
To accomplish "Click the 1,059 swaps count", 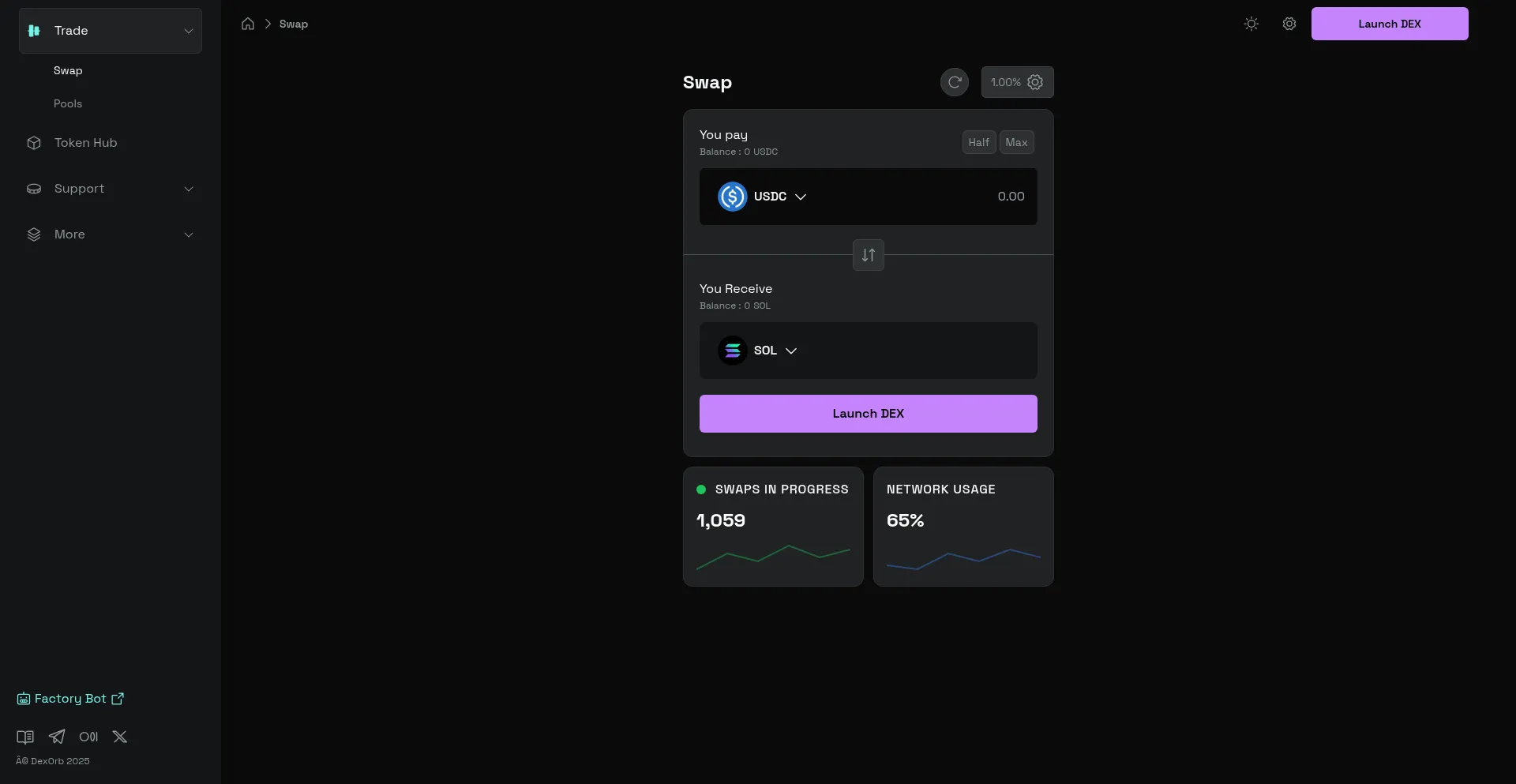I will (x=721, y=520).
